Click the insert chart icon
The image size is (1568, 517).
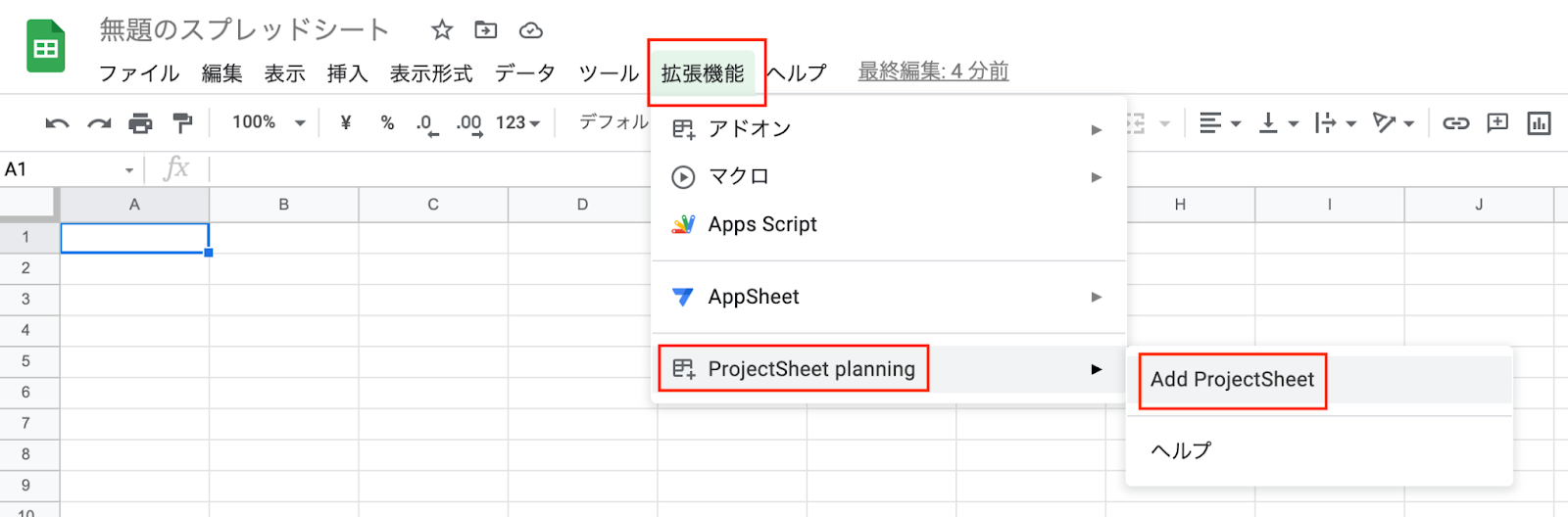pyautogui.click(x=1539, y=123)
